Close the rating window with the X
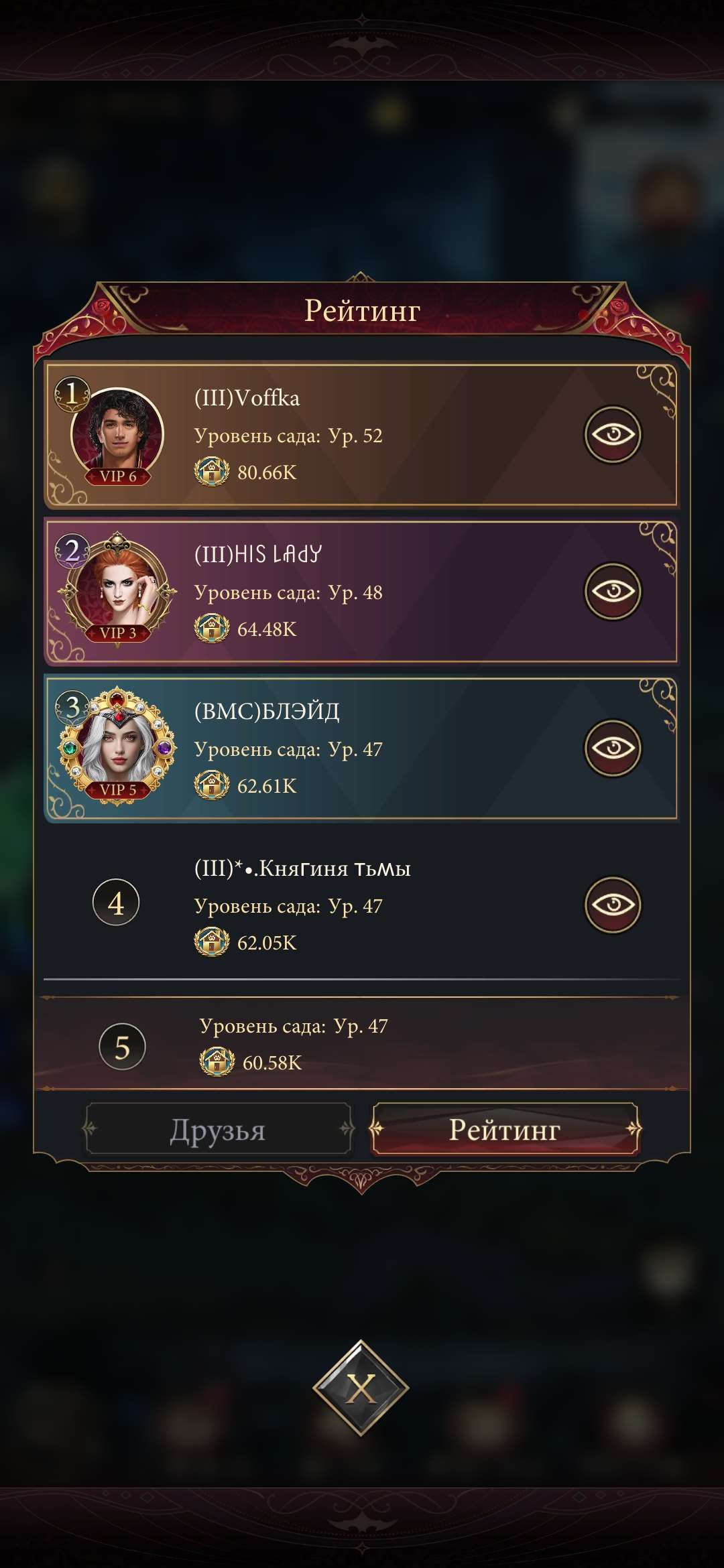The image size is (724, 1568). (x=361, y=1388)
